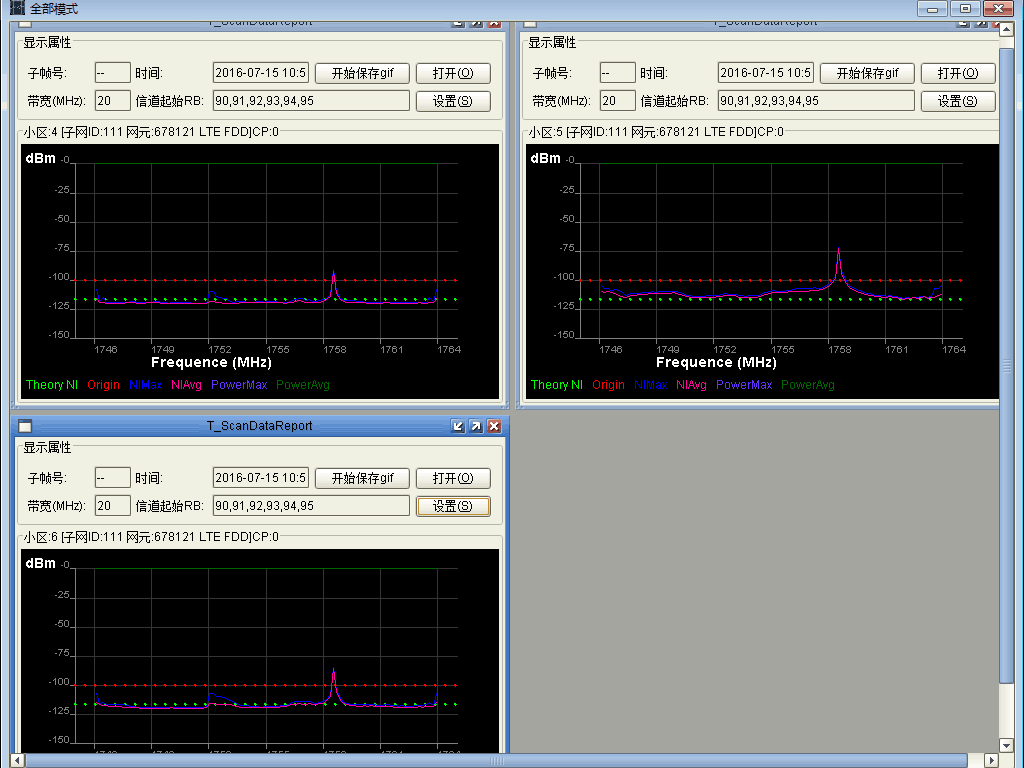
Task: Click Origin legend in cell 4 chart
Action: [x=103, y=385]
